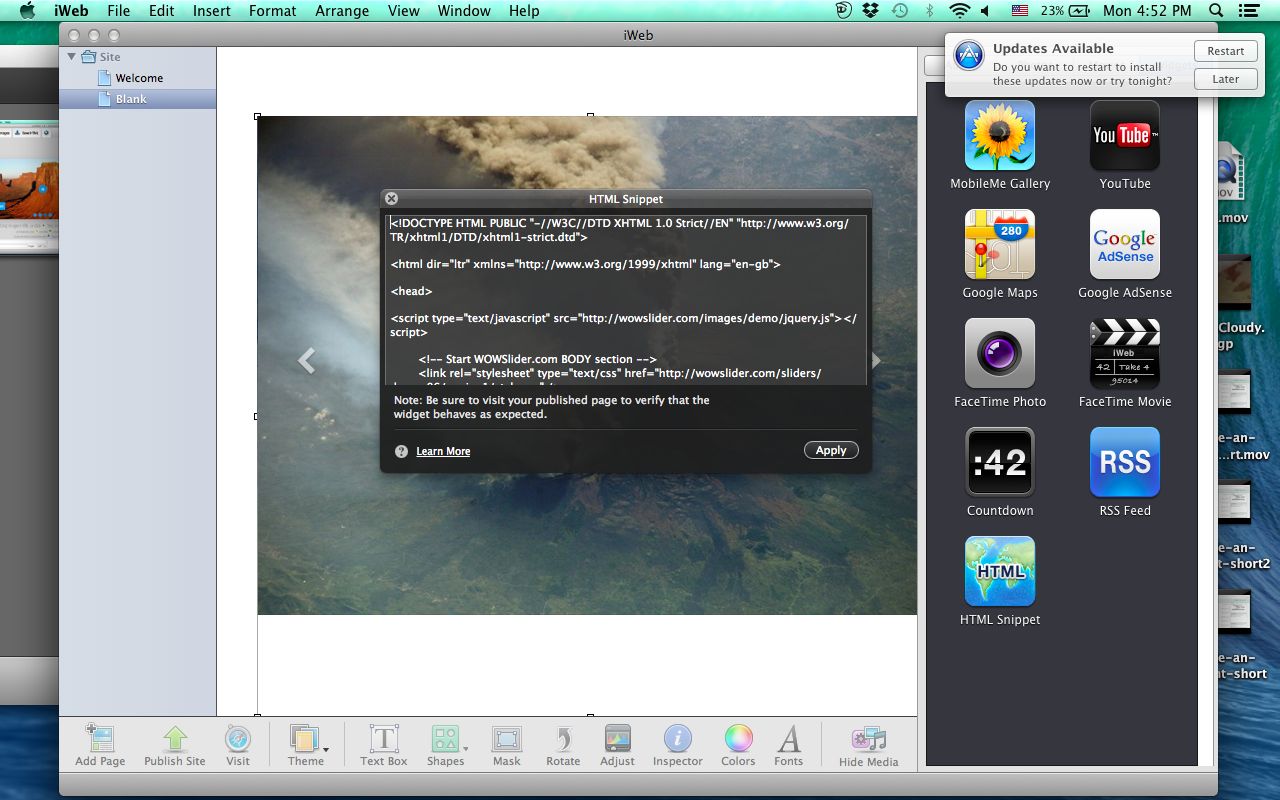The height and width of the screenshot is (800, 1280).
Task: Open the File menu
Action: tap(118, 11)
